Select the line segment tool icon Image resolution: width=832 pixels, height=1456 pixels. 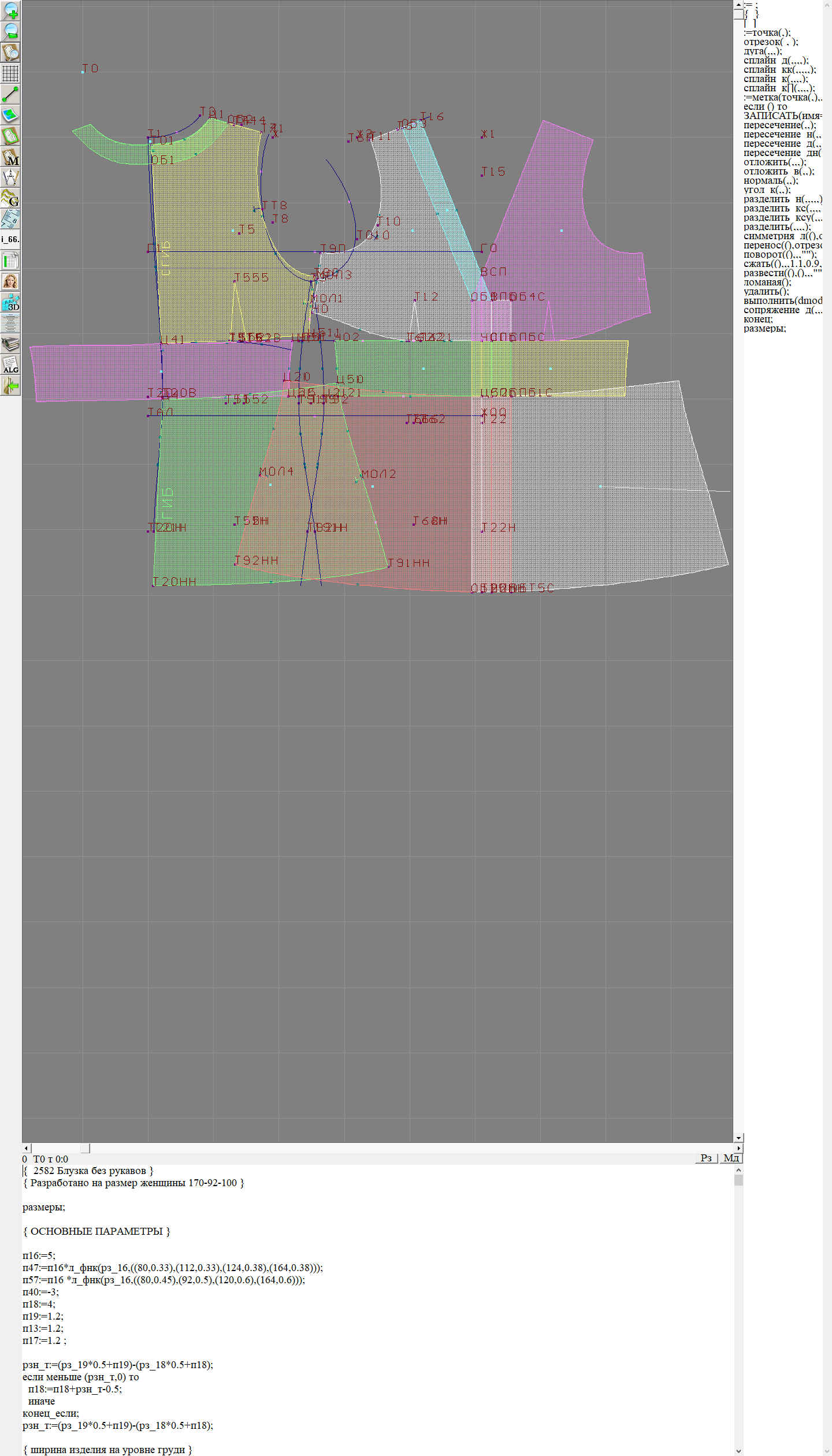[x=10, y=94]
